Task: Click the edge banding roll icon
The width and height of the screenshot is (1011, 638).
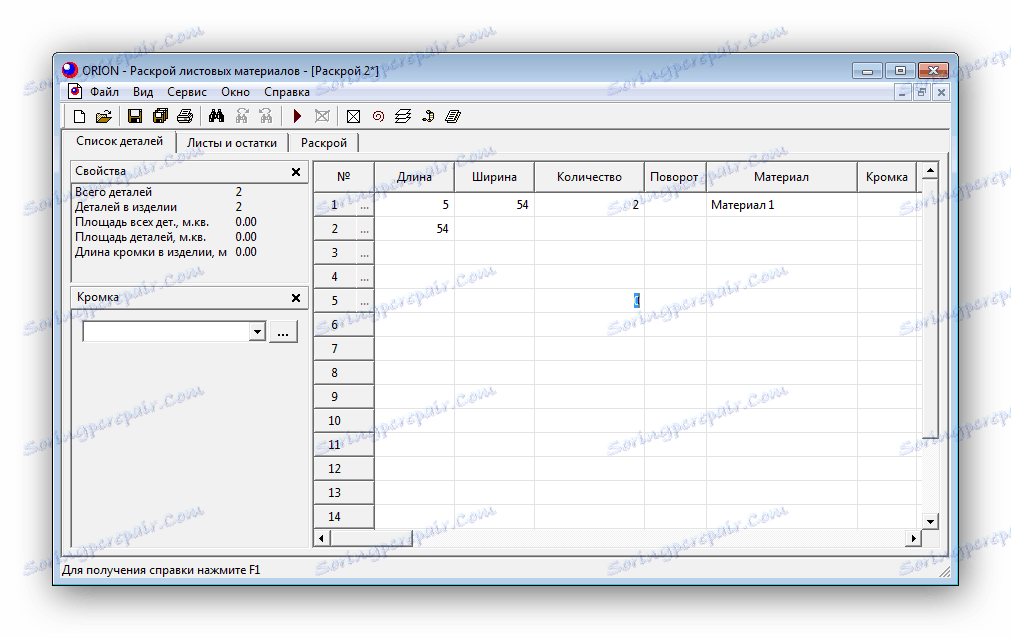Action: (428, 116)
